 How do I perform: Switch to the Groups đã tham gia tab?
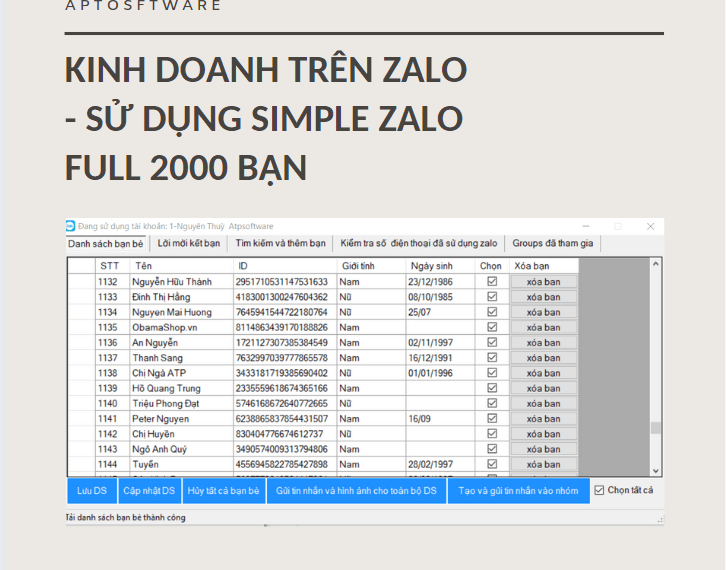tap(552, 243)
